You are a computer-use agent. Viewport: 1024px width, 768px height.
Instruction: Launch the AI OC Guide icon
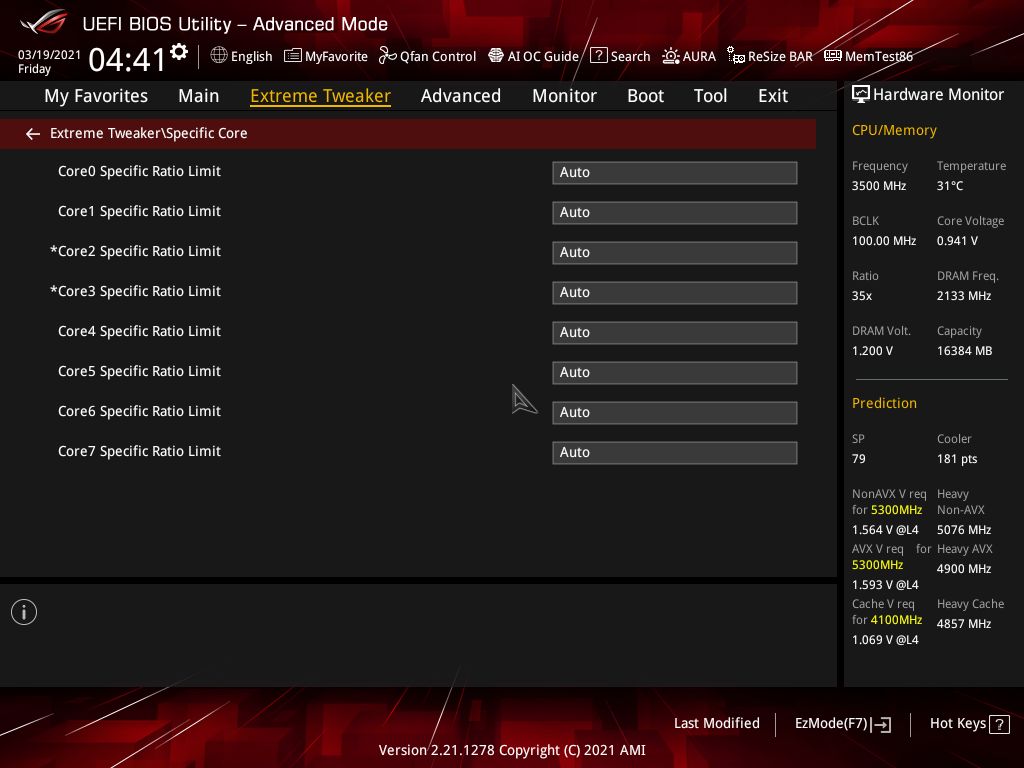(x=496, y=56)
